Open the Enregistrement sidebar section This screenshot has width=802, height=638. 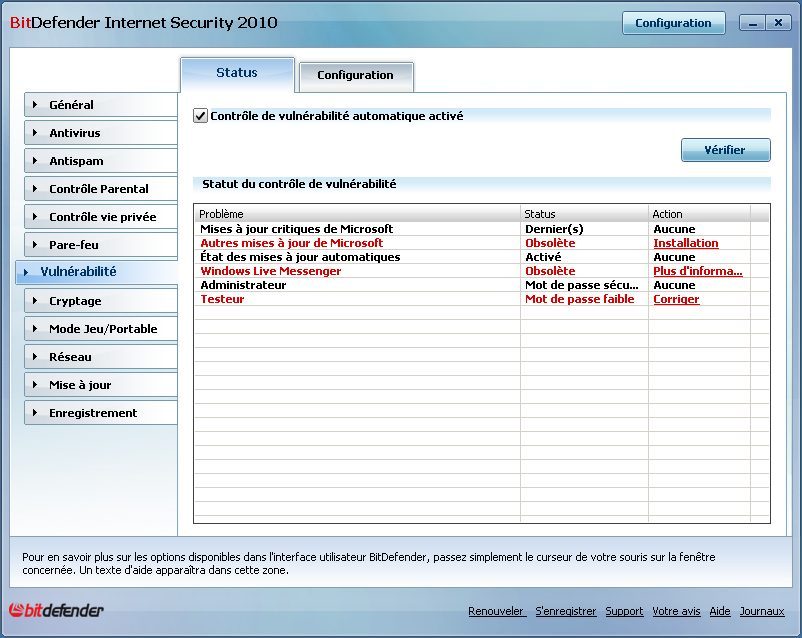[101, 413]
